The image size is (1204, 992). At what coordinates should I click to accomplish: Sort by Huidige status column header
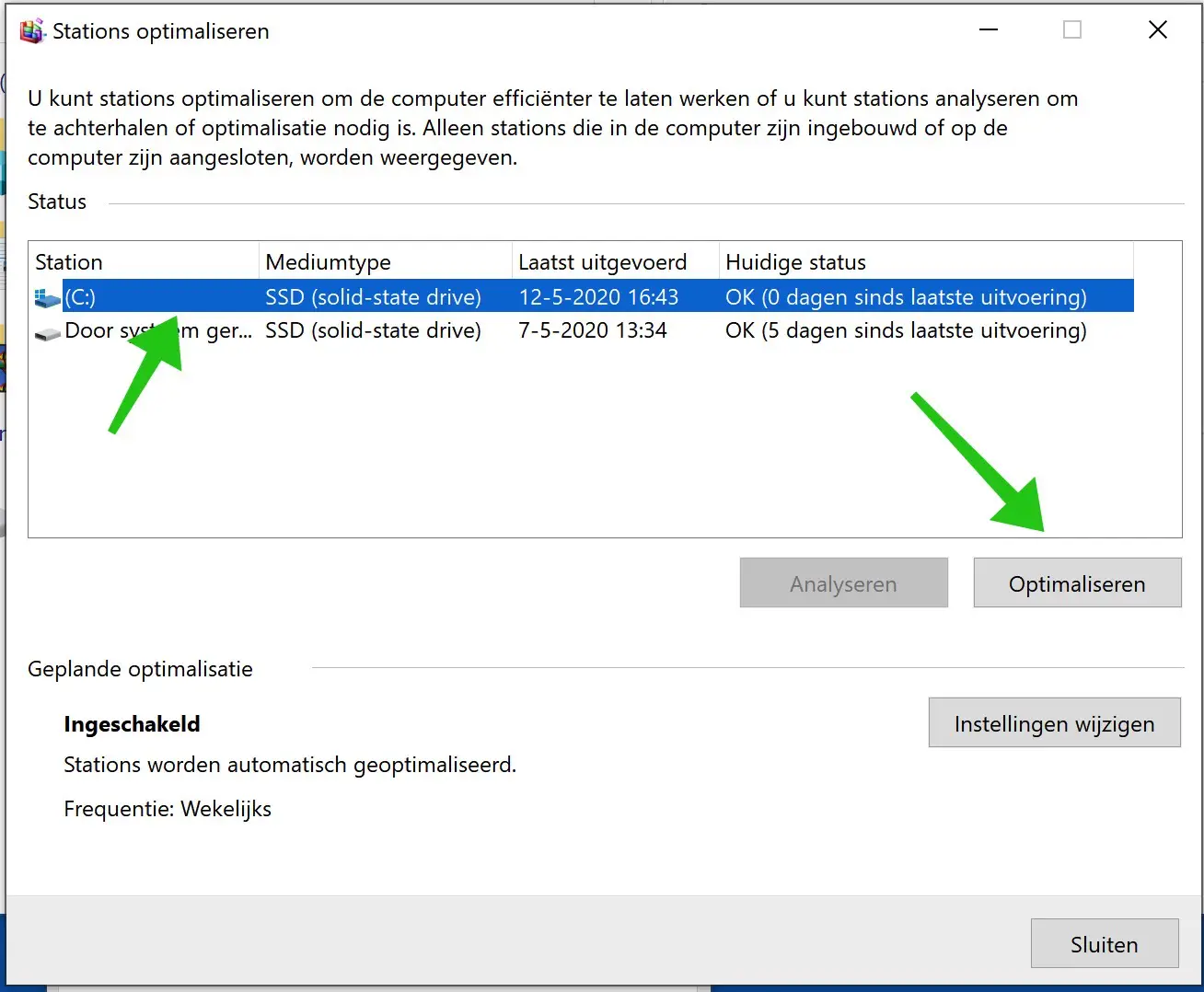[x=926, y=261]
